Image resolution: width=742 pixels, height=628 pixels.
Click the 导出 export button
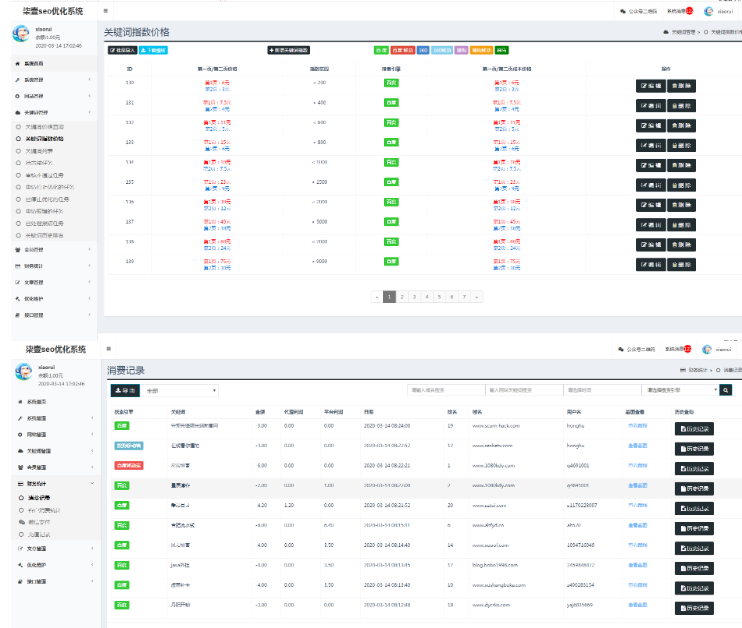tap(124, 390)
